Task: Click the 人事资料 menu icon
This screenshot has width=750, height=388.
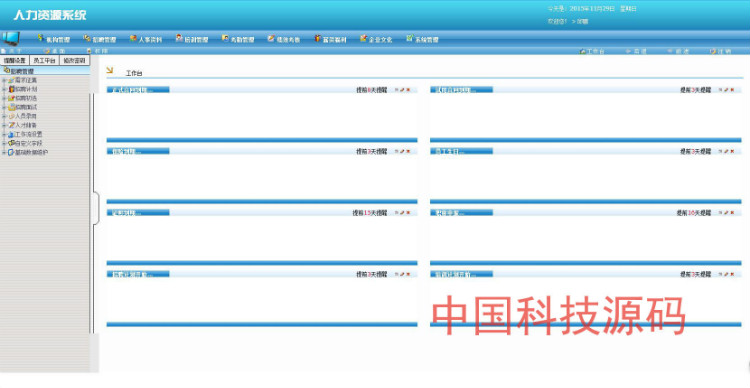Action: tap(133, 38)
